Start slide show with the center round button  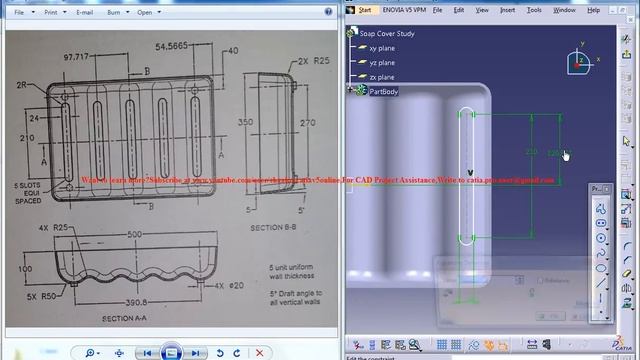[171, 352]
